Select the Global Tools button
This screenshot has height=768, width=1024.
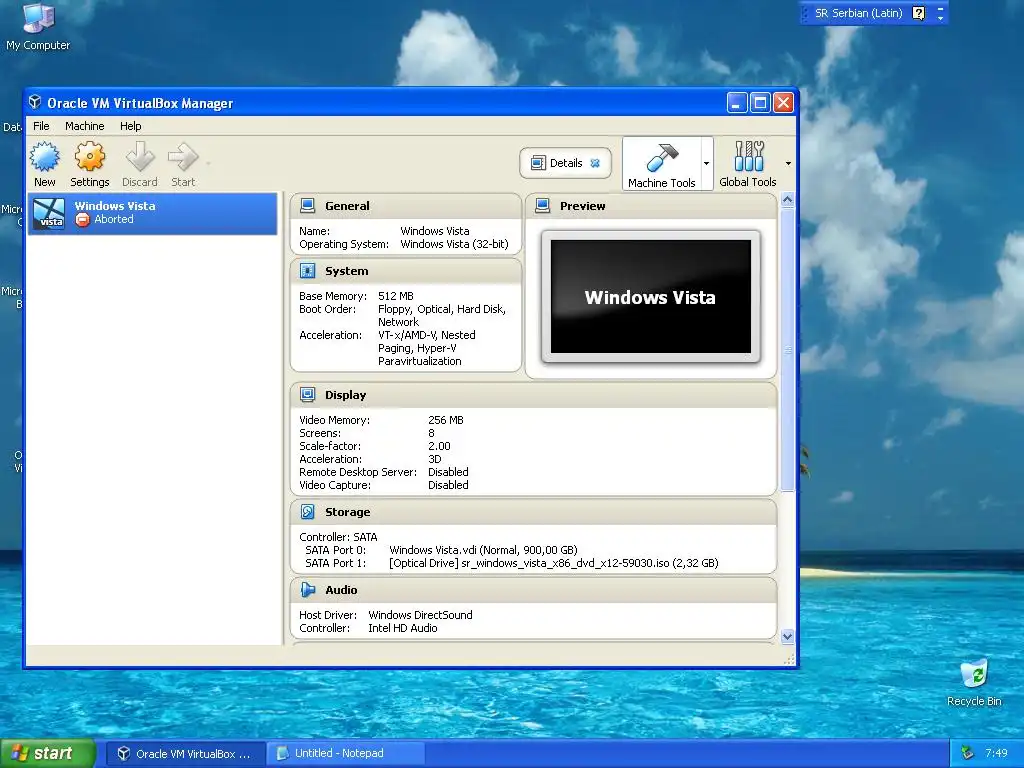(x=748, y=164)
